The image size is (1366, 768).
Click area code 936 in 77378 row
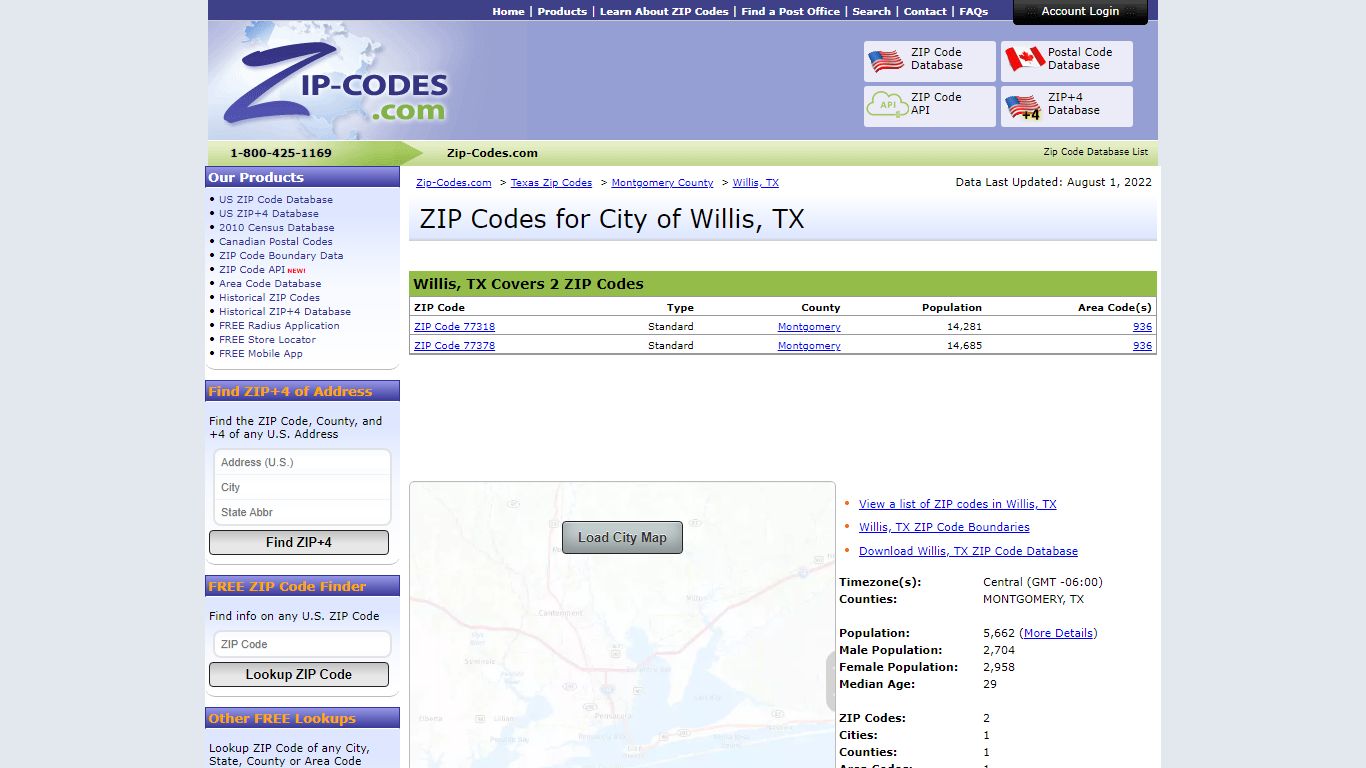1142,346
